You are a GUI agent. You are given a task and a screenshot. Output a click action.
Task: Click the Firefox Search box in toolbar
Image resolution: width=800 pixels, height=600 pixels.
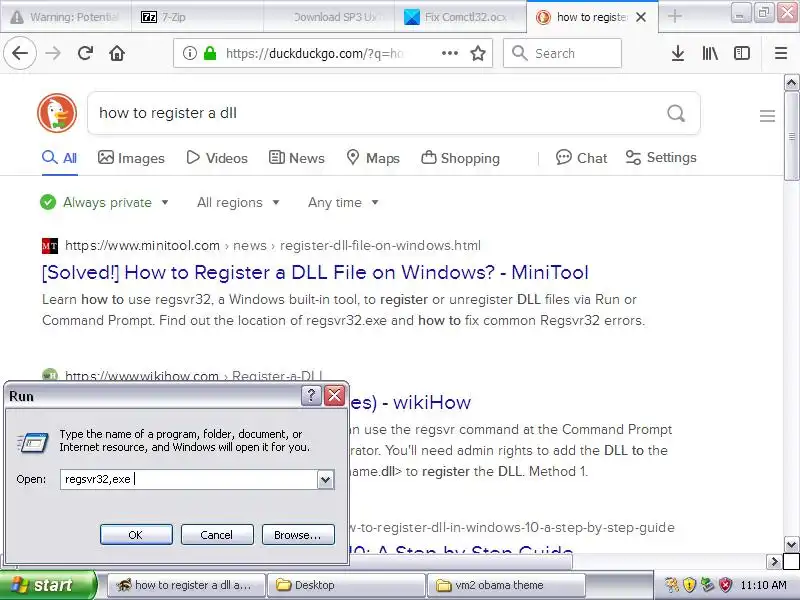coord(562,53)
